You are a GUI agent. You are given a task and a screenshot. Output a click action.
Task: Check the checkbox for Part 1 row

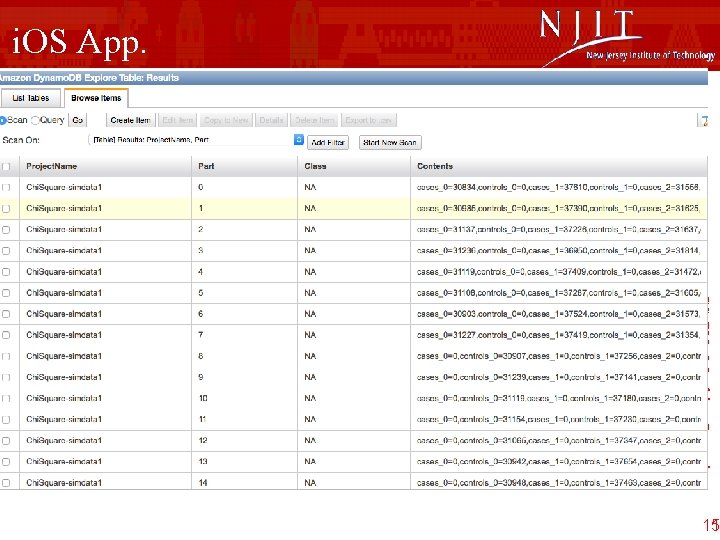click(6, 208)
